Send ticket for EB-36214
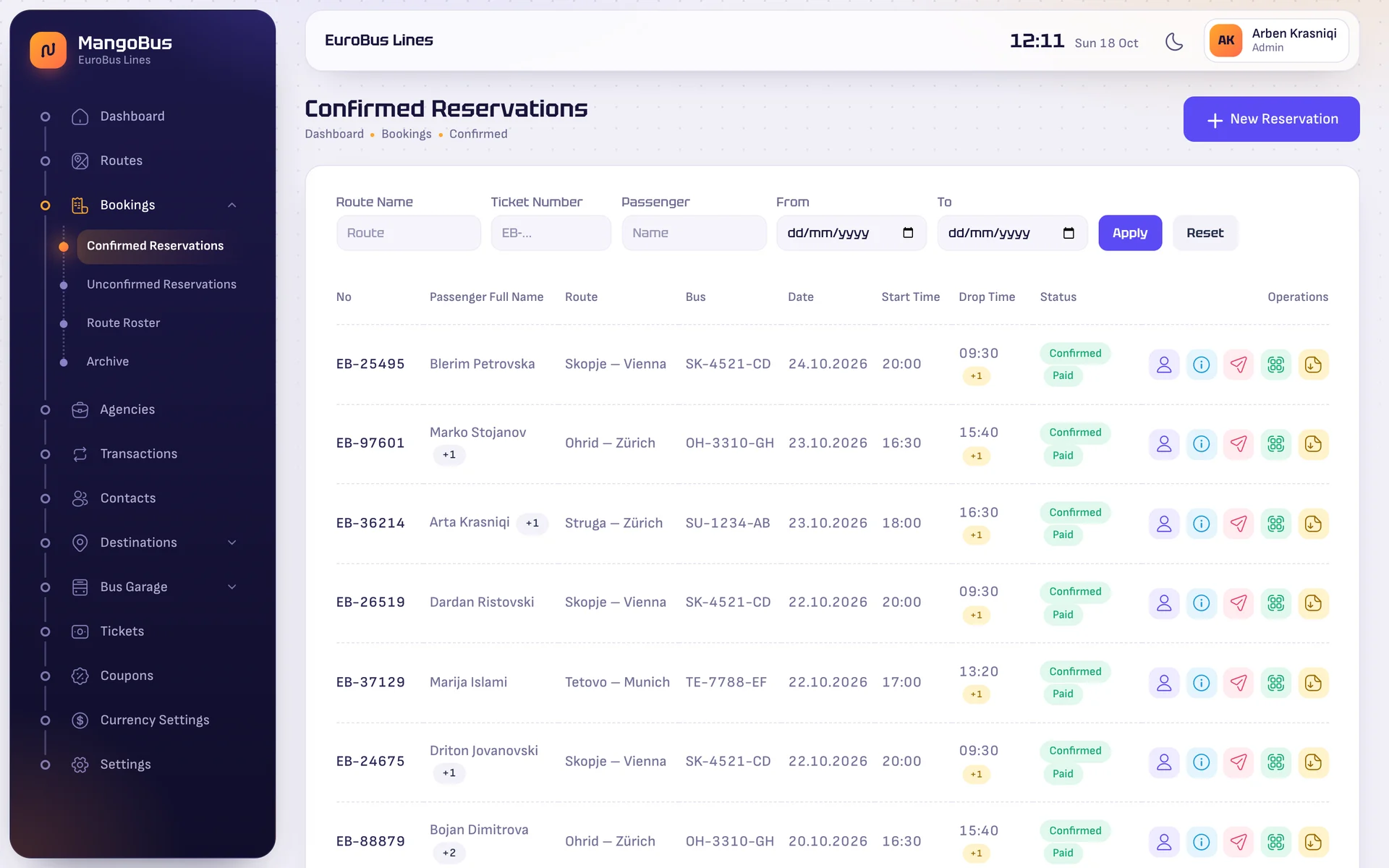The image size is (1389, 868). (x=1239, y=524)
